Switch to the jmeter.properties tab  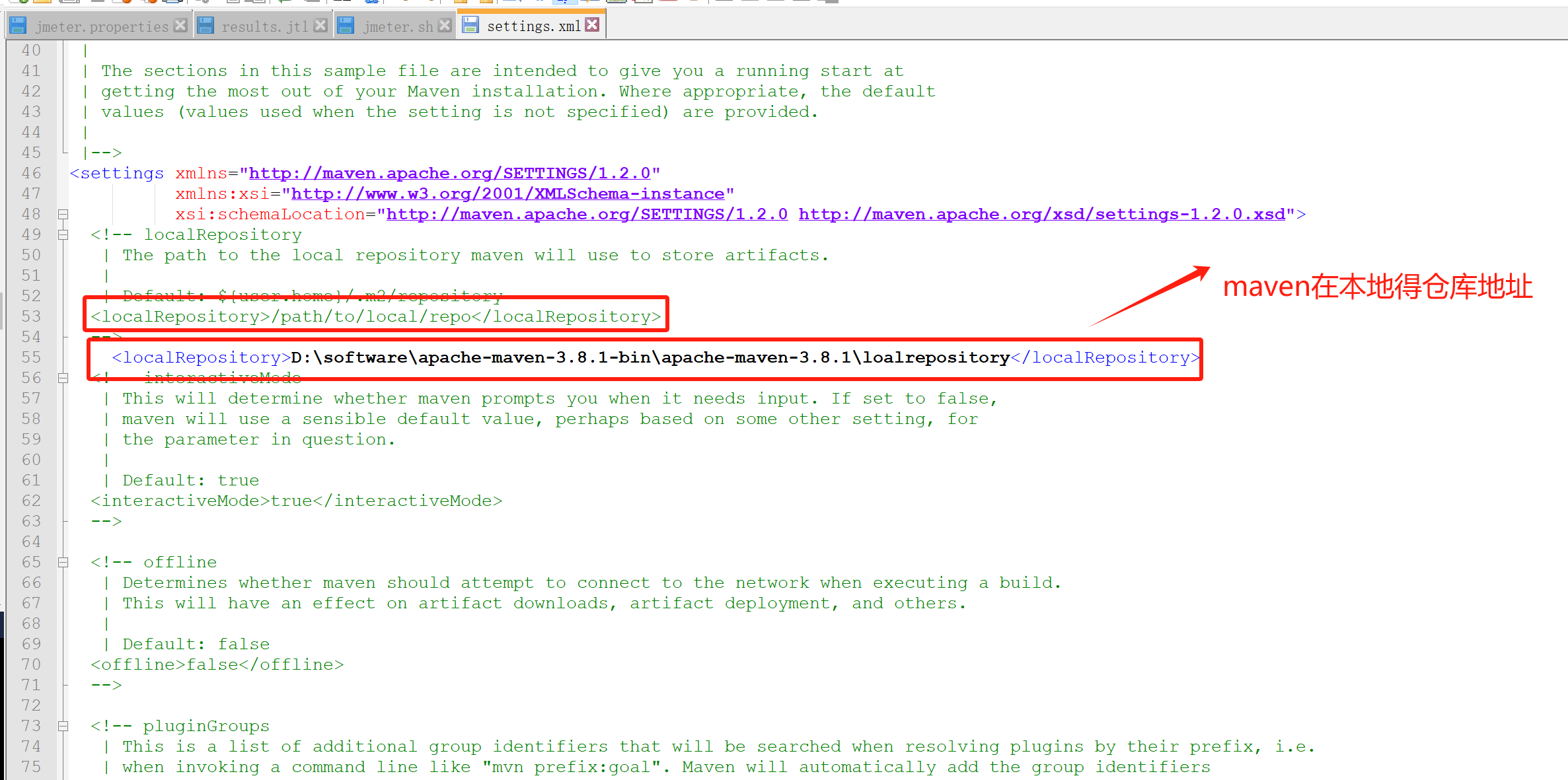tap(102, 26)
